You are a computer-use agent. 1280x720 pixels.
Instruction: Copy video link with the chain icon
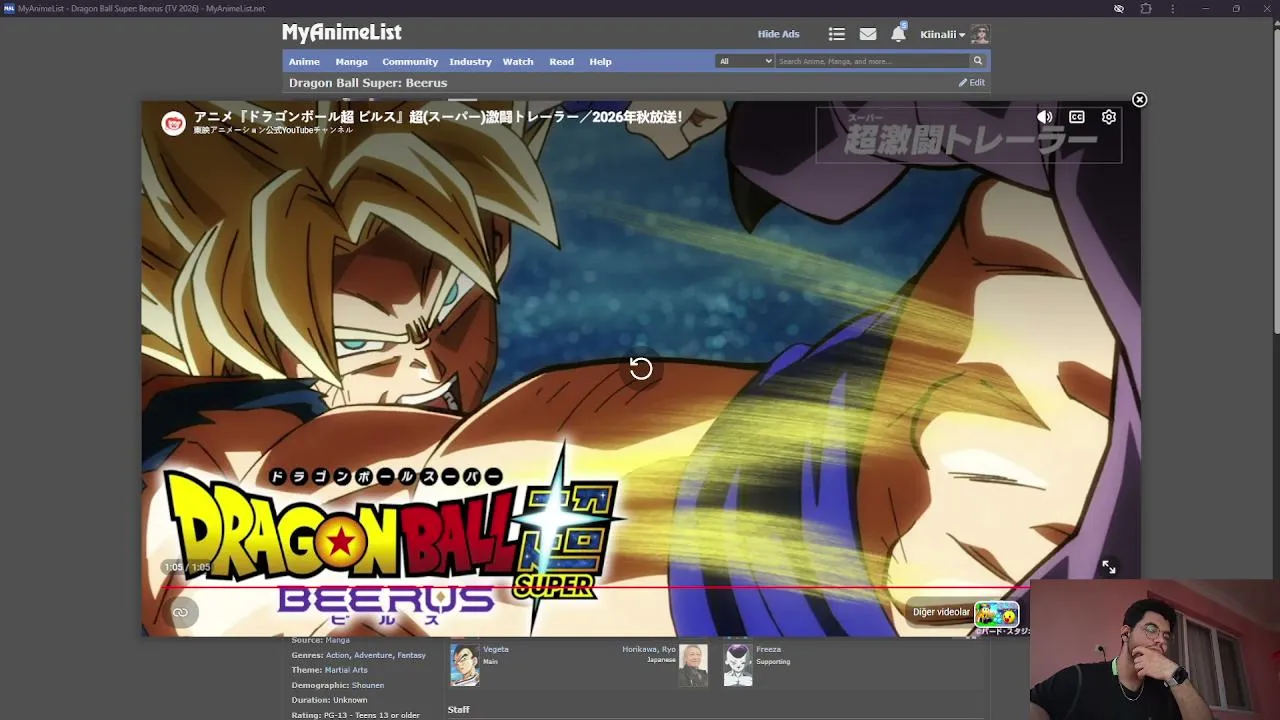pyautogui.click(x=180, y=612)
